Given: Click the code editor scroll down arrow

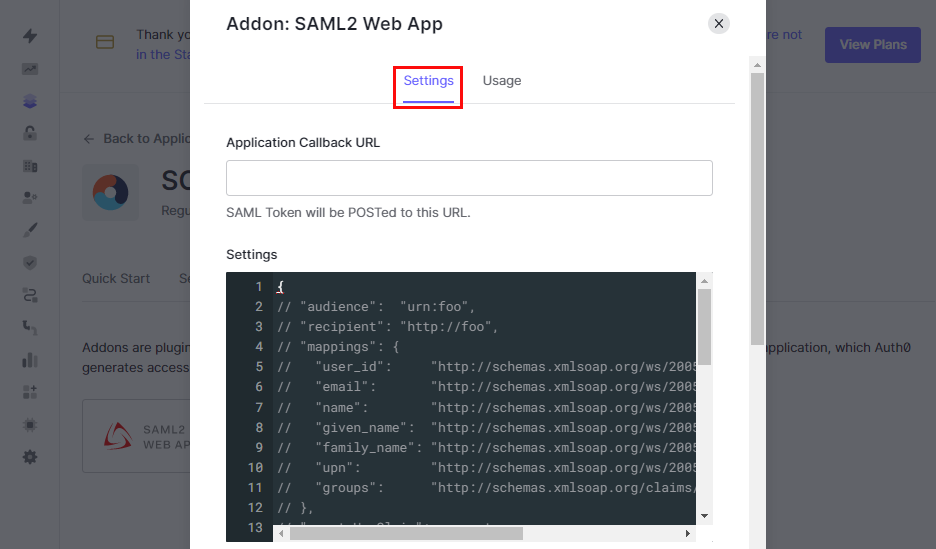Looking at the screenshot, I should (705, 515).
